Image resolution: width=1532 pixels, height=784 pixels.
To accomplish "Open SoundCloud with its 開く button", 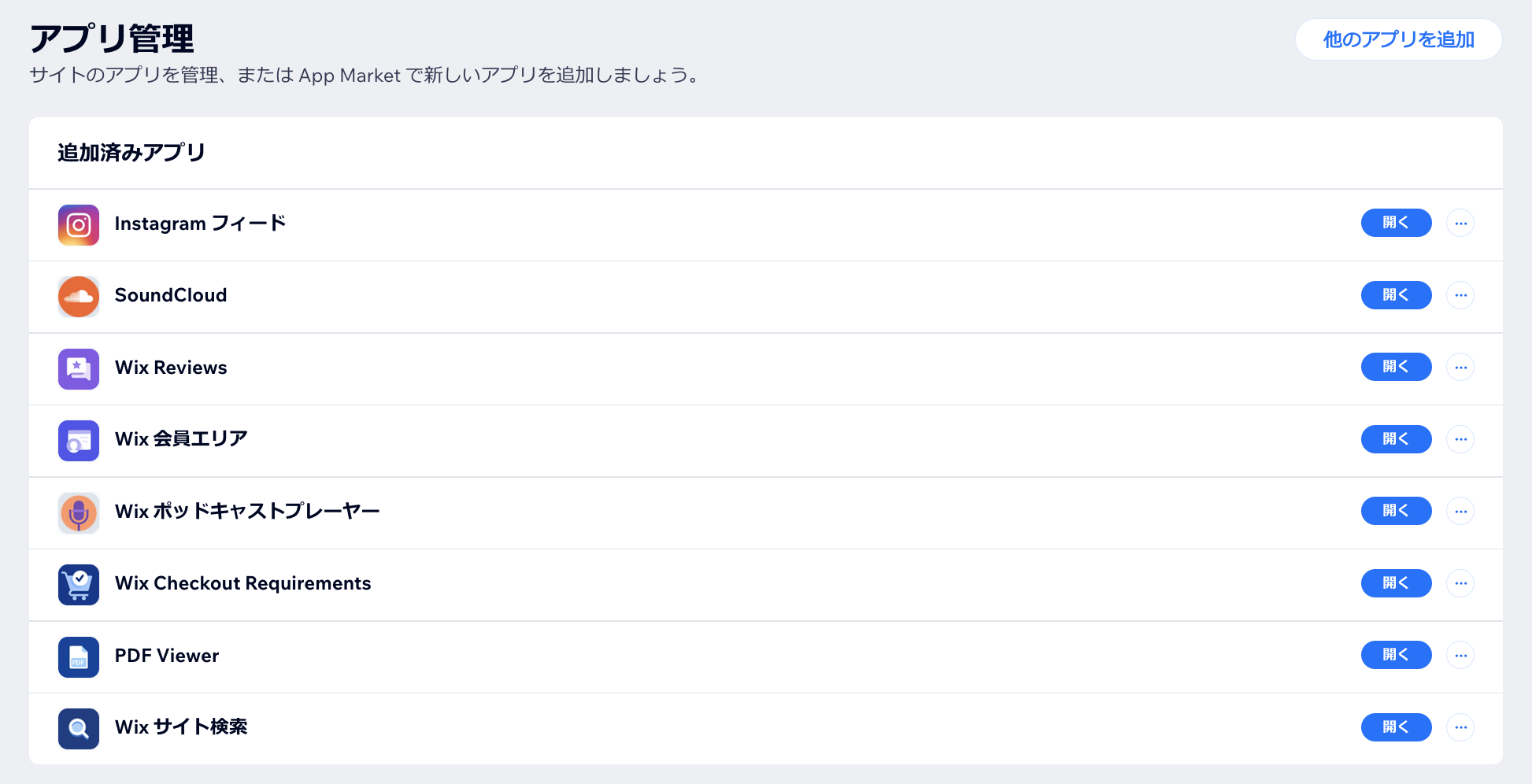I will [1396, 295].
